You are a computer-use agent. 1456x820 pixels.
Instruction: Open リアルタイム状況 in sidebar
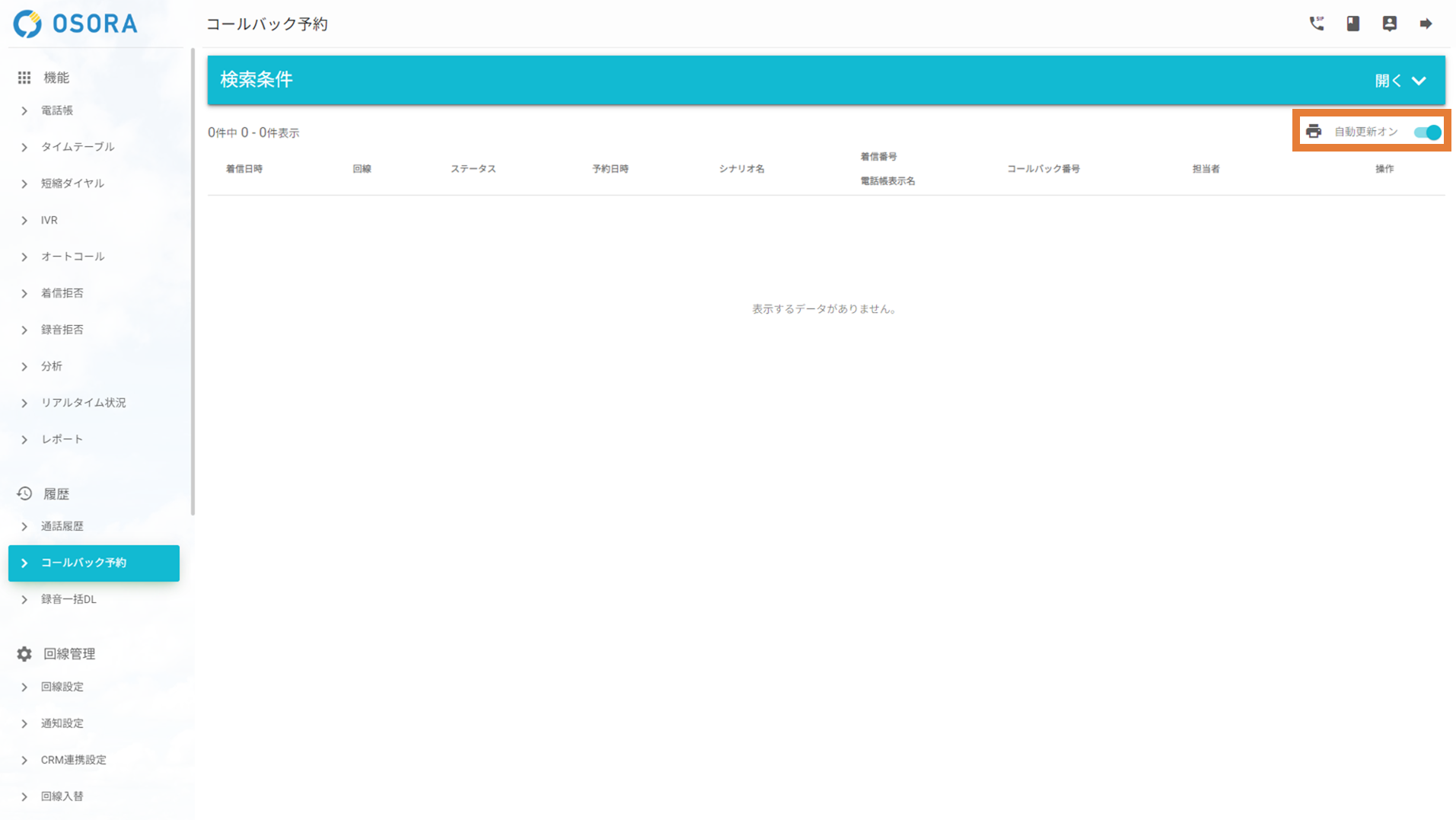click(x=83, y=403)
